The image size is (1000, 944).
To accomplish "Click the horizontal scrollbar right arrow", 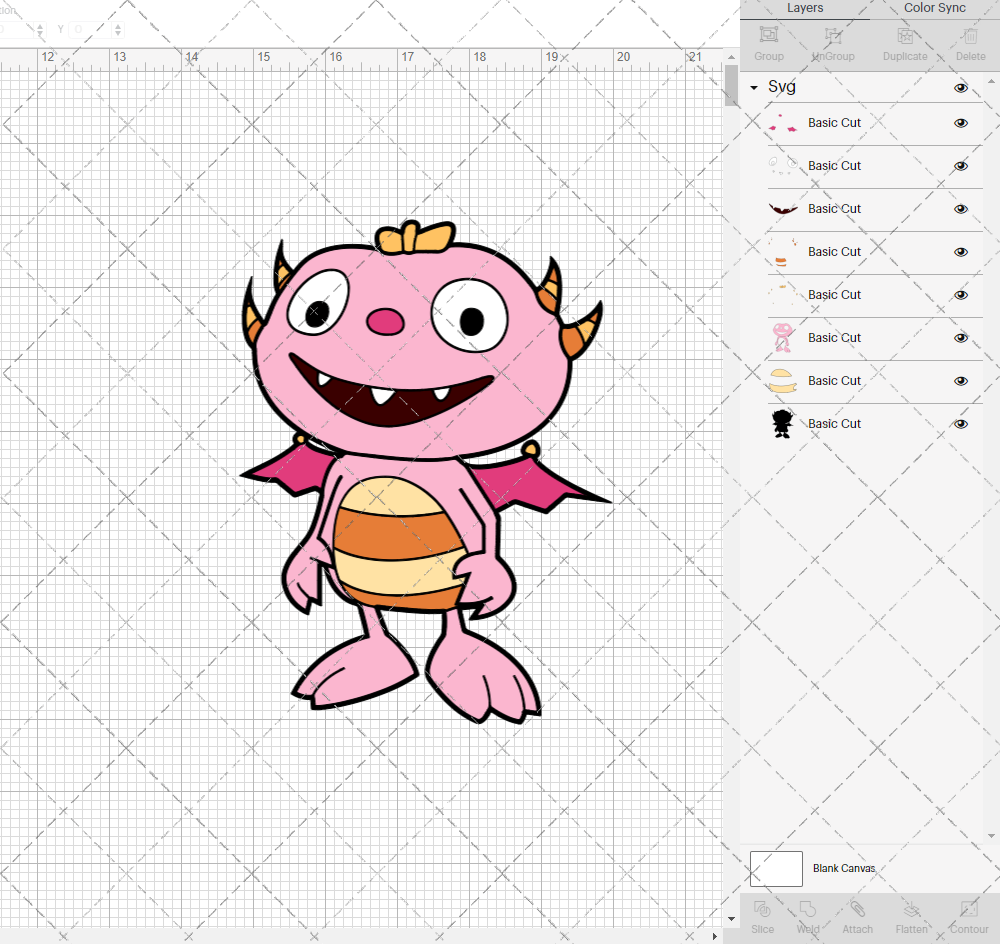I will tap(714, 936).
